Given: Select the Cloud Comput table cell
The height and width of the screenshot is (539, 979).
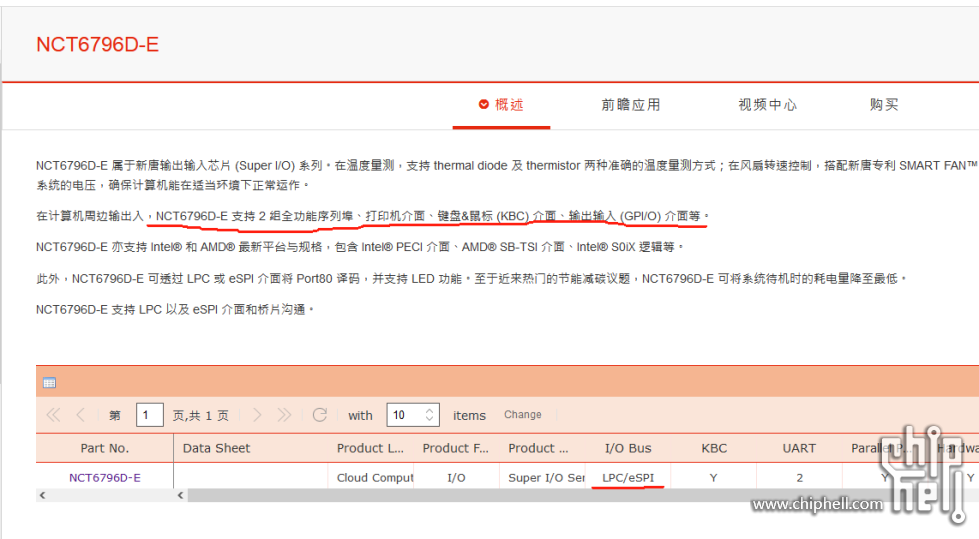Looking at the screenshot, I should tap(371, 478).
